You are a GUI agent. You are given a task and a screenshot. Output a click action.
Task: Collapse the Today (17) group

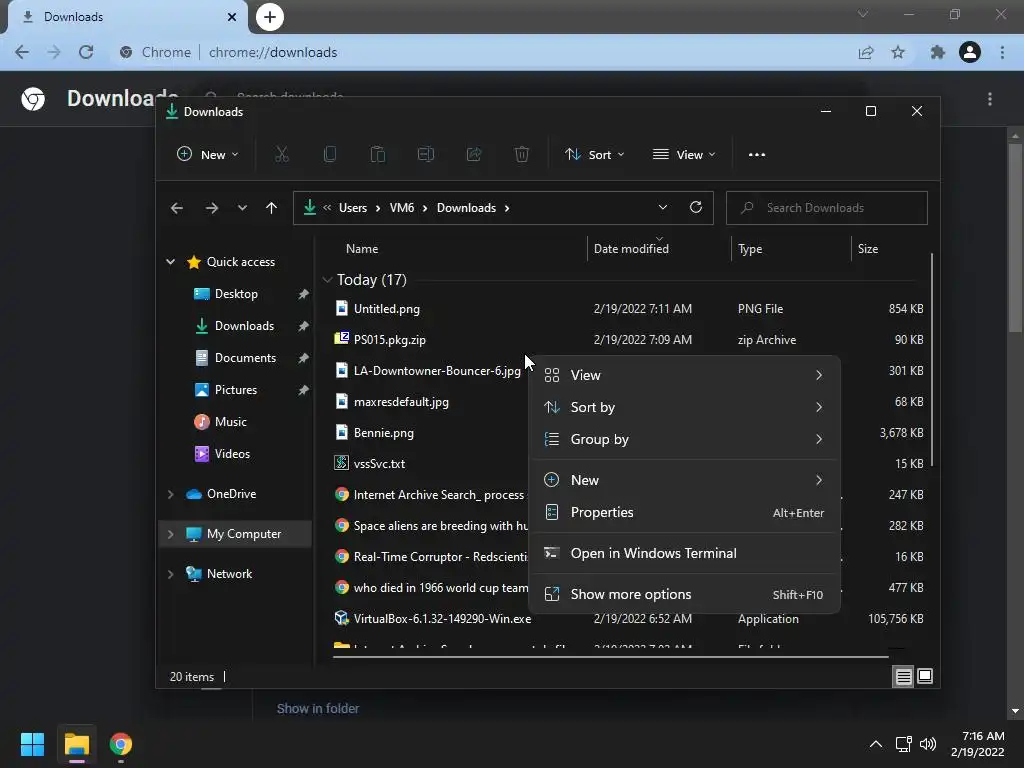coord(327,280)
